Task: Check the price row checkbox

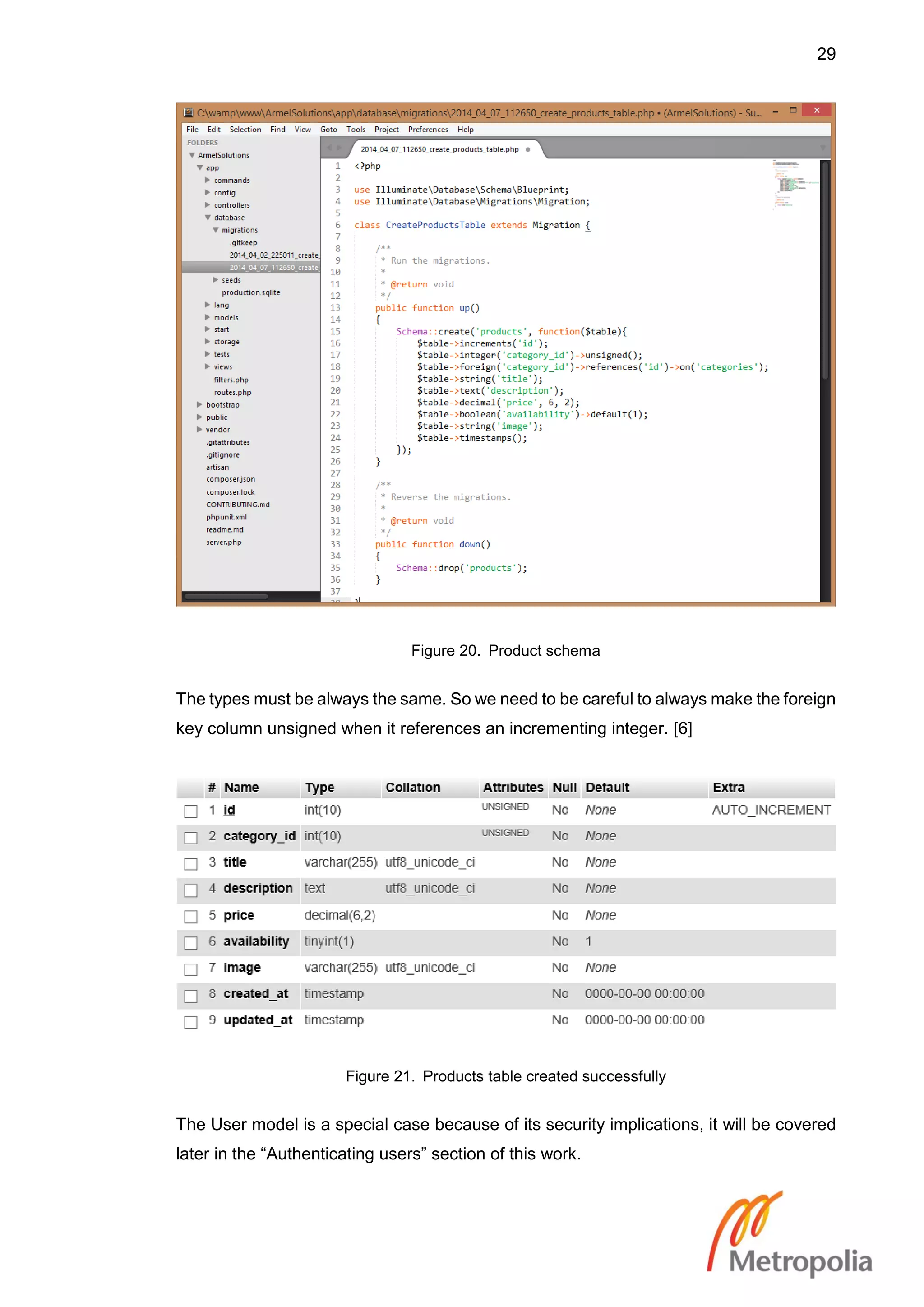Action: pyautogui.click(x=190, y=917)
